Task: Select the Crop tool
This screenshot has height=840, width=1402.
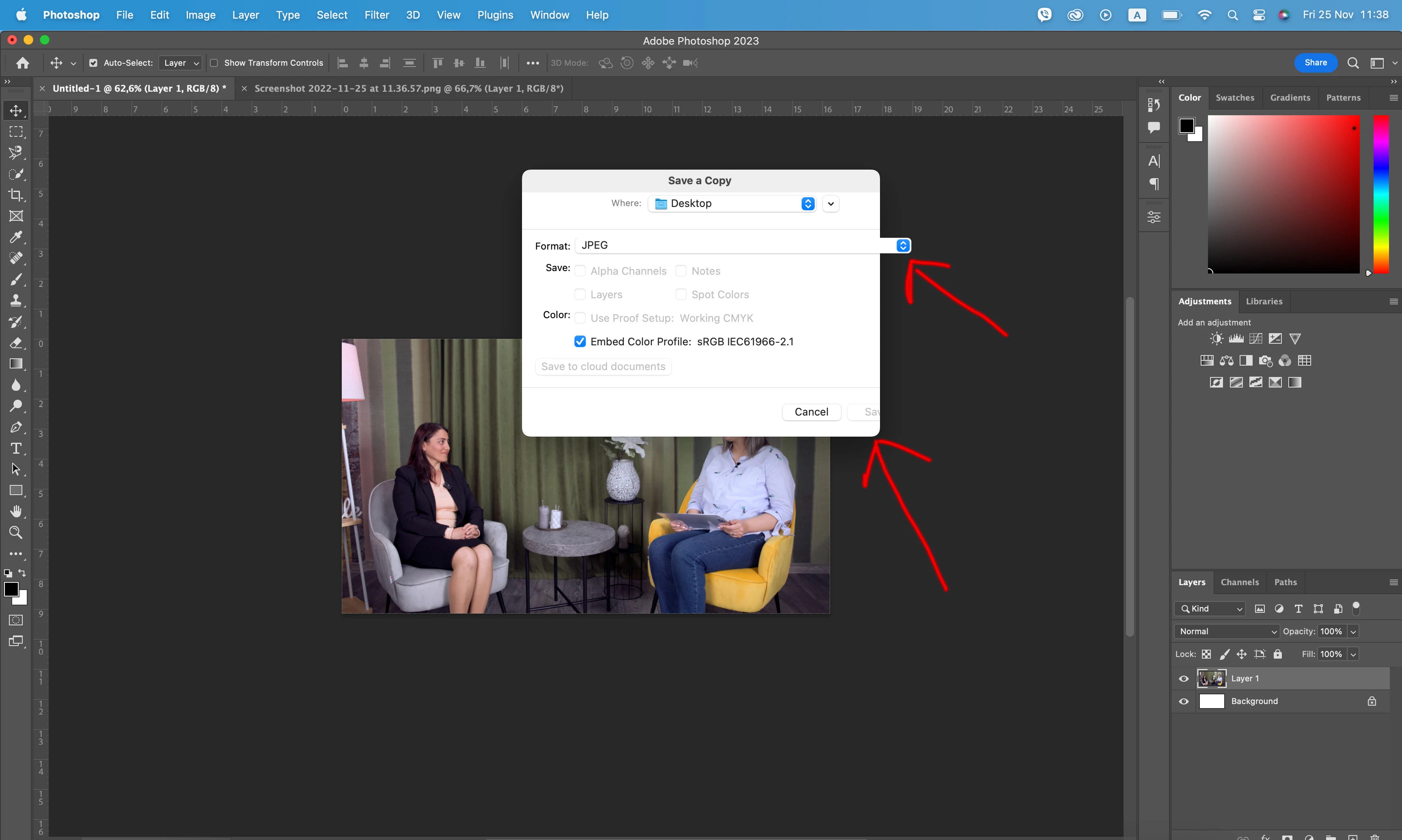Action: pos(16,195)
